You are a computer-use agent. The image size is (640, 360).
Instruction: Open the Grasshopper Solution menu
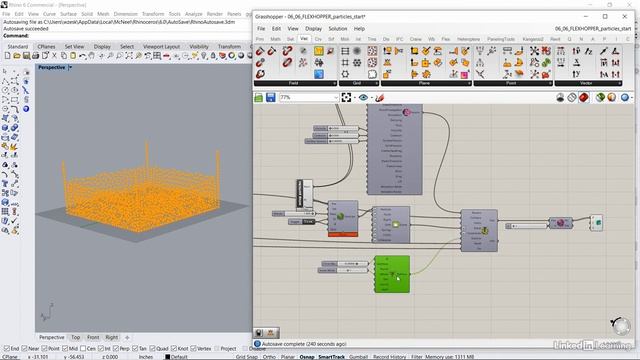pos(338,29)
